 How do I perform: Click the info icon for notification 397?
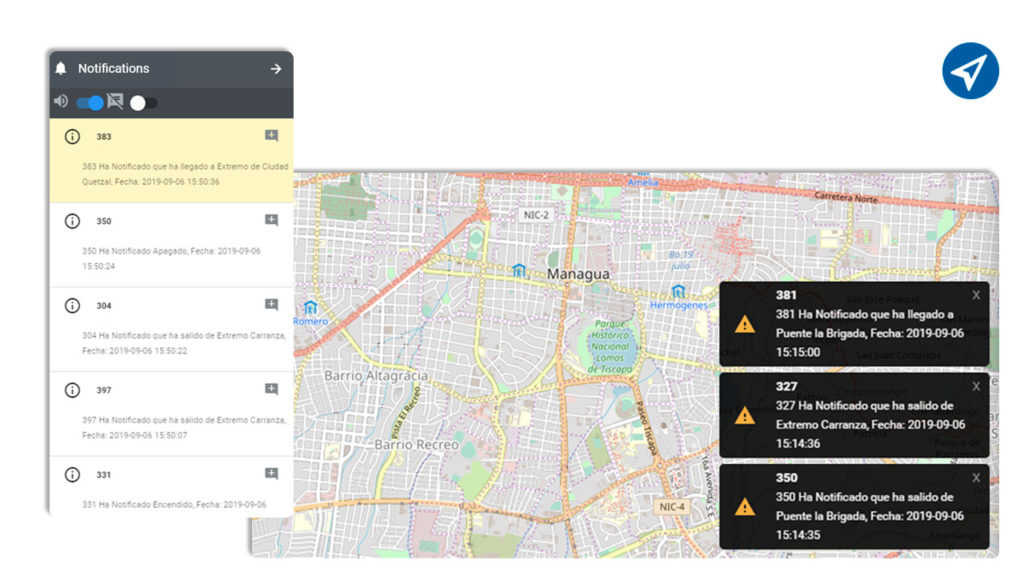(x=72, y=390)
